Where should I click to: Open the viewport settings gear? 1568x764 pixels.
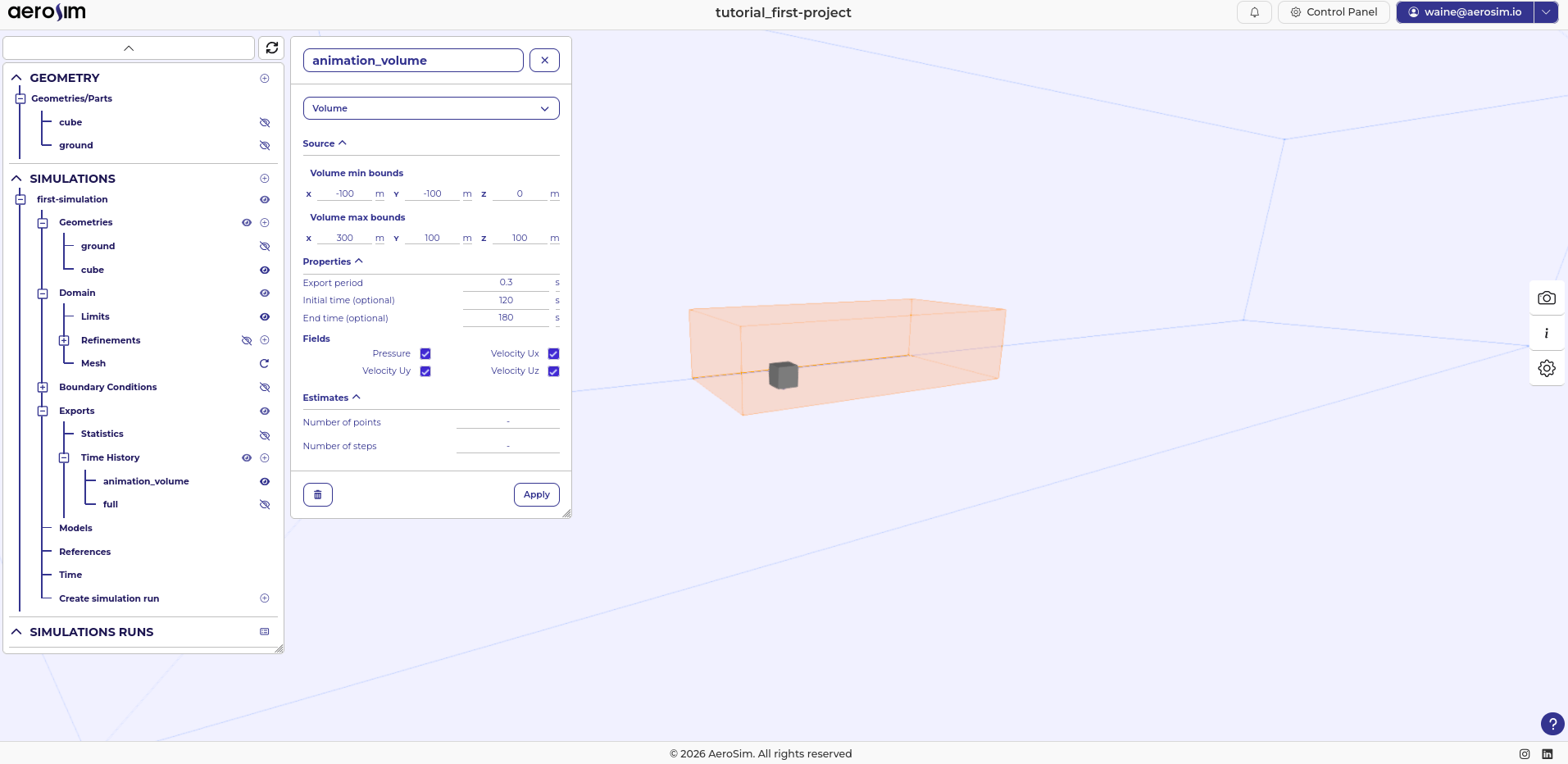(1547, 368)
